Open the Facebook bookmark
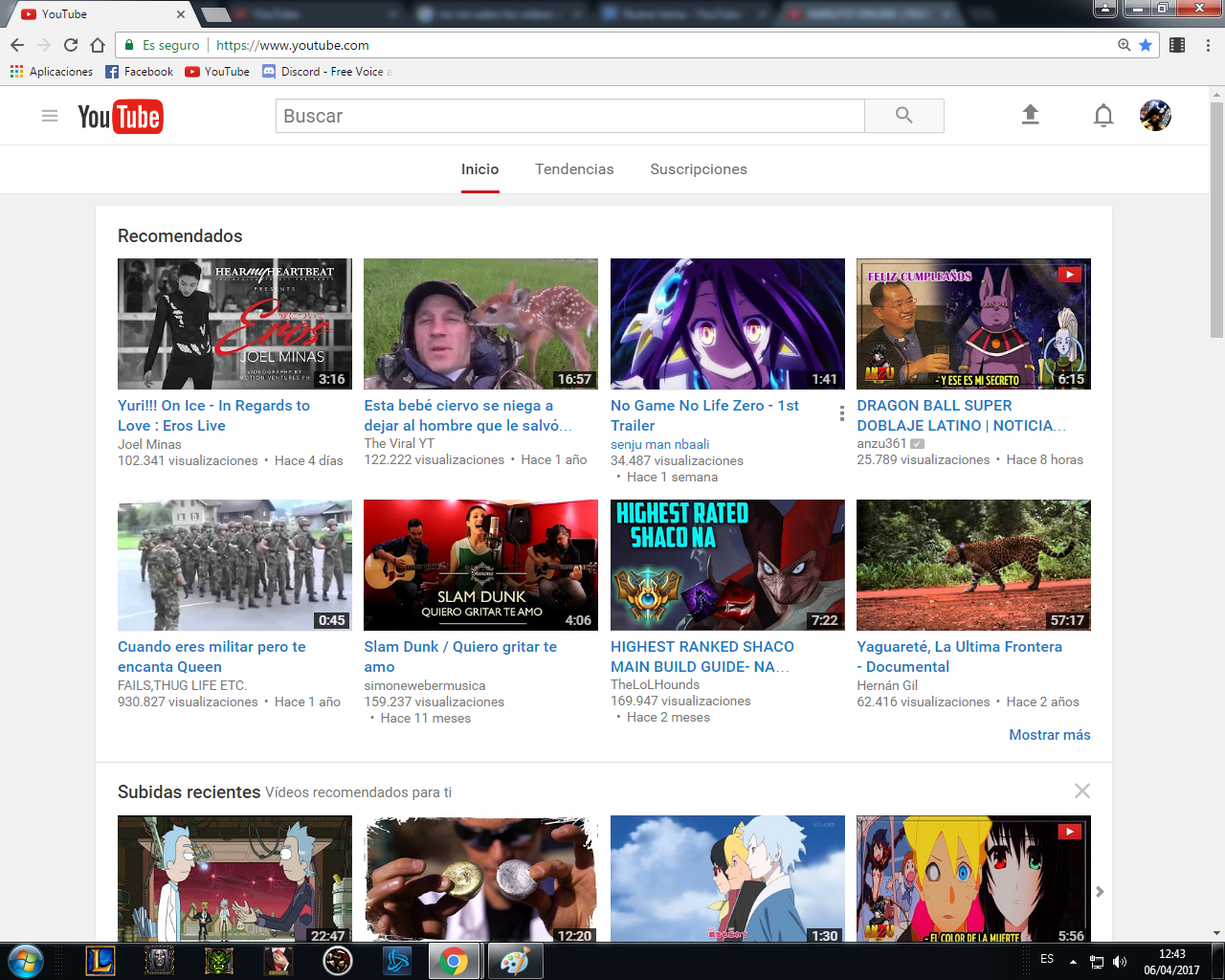 pos(140,72)
